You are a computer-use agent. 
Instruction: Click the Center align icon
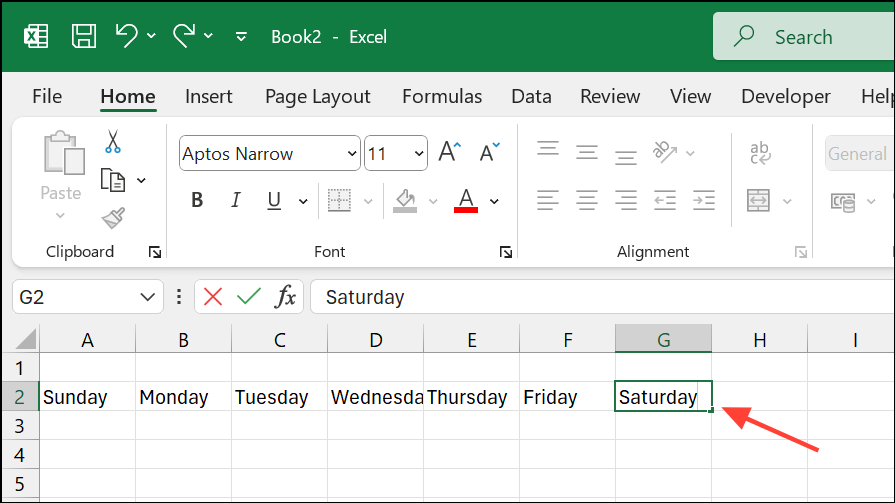point(587,200)
